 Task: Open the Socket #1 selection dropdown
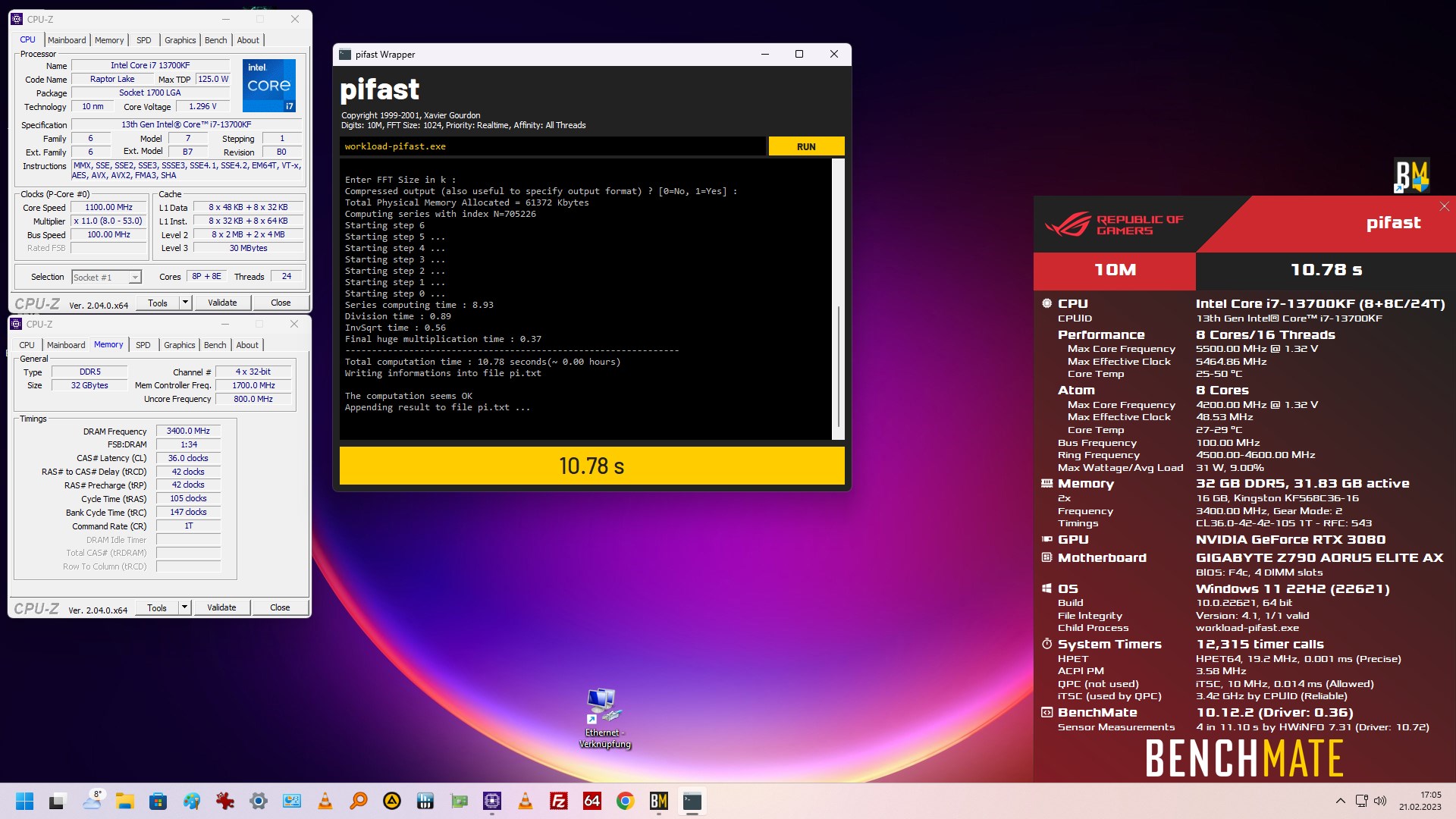pos(106,278)
